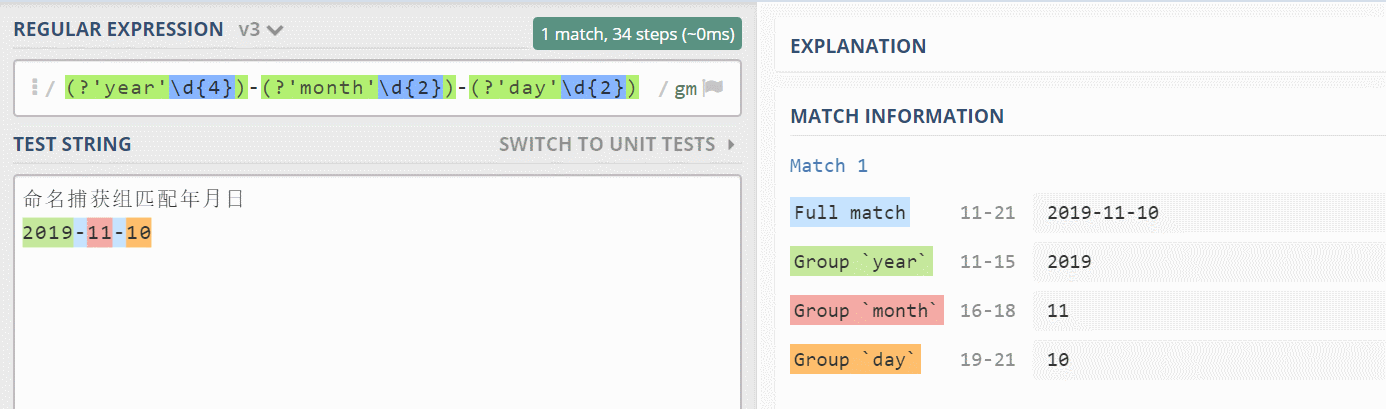The image size is (1386, 409).
Task: Collapse the Match Information section
Action: [896, 116]
